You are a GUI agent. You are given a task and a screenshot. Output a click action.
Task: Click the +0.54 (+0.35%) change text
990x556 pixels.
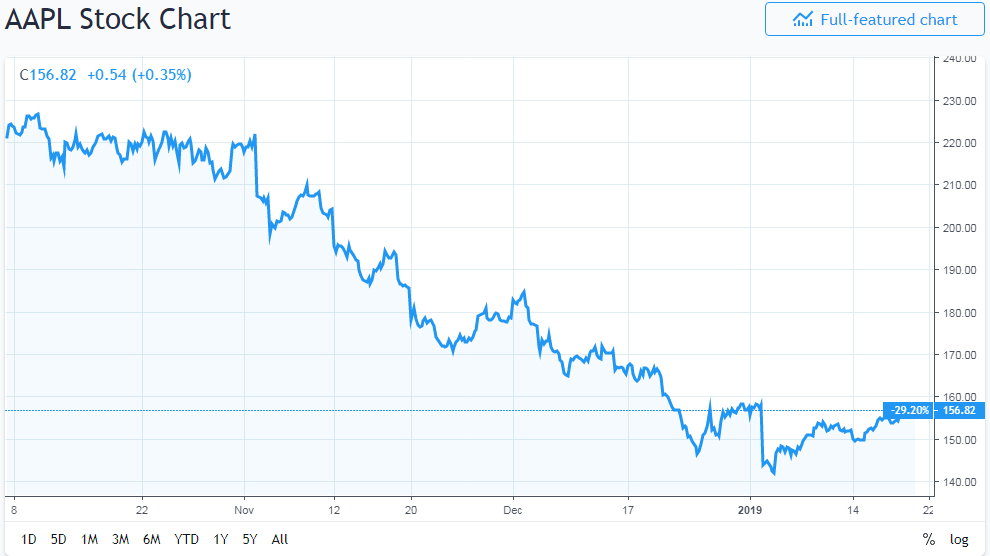[x=139, y=75]
